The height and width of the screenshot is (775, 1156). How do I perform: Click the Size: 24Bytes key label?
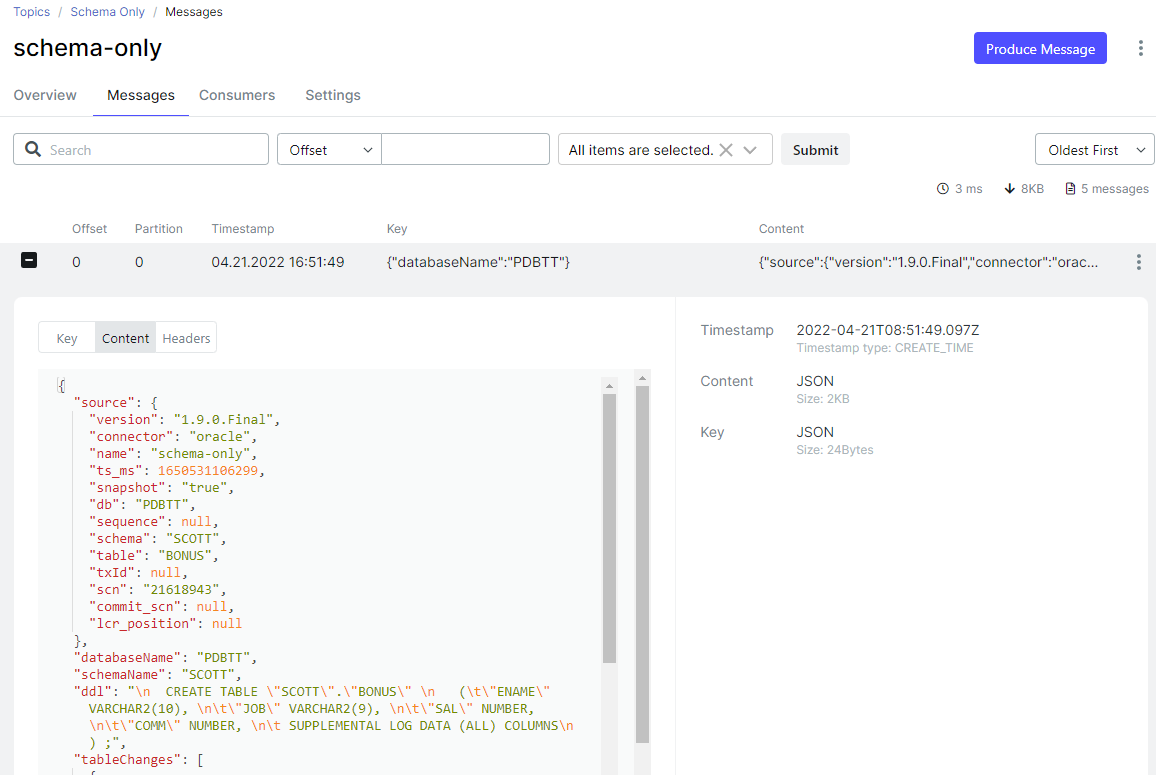pyautogui.click(x=835, y=450)
